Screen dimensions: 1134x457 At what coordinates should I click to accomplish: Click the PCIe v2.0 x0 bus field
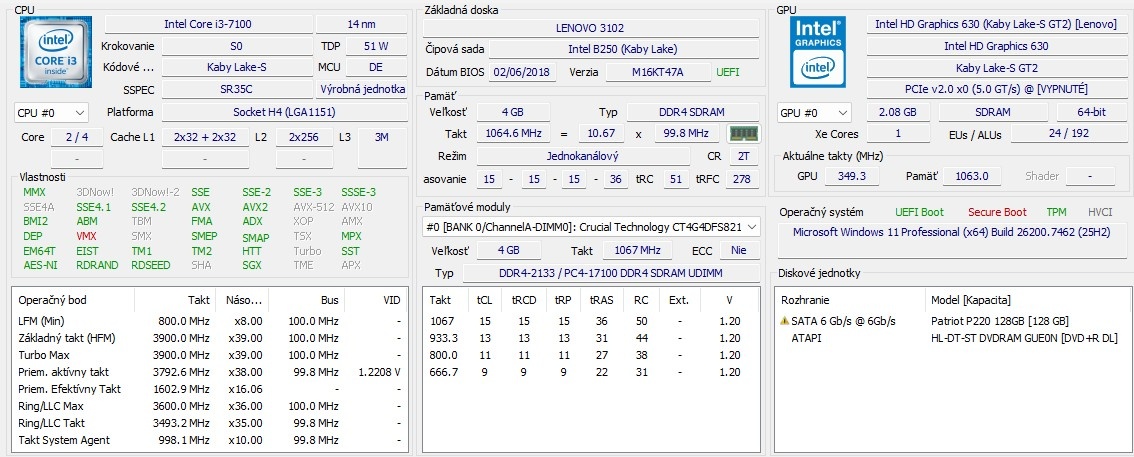(996, 90)
